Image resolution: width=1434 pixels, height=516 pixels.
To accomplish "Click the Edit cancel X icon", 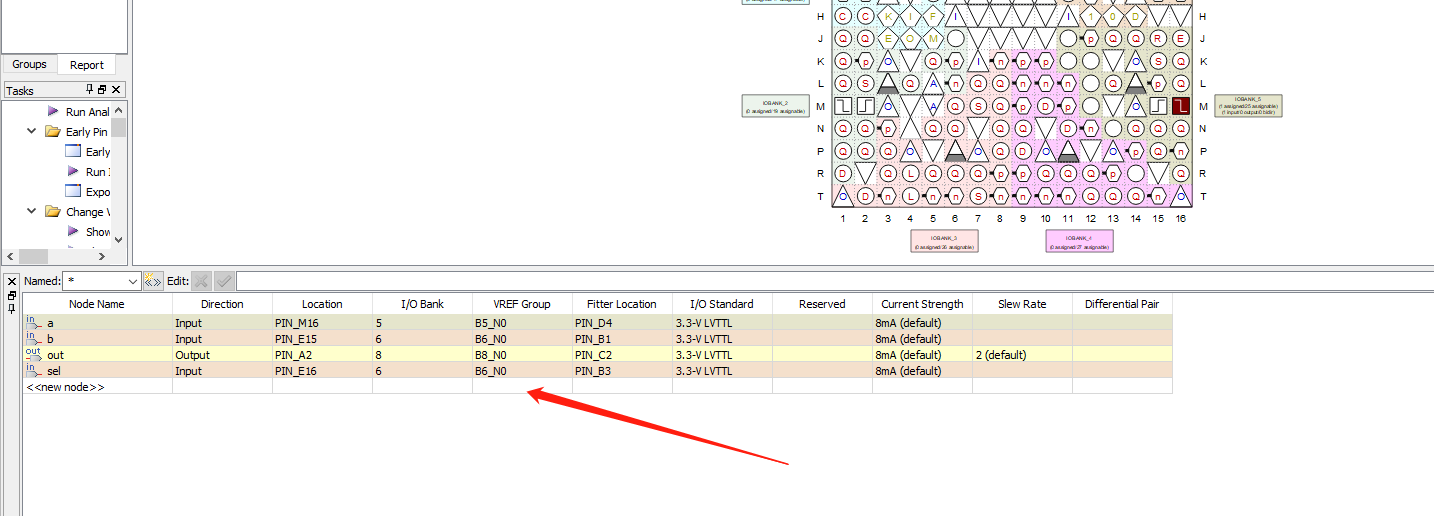I will 201,282.
